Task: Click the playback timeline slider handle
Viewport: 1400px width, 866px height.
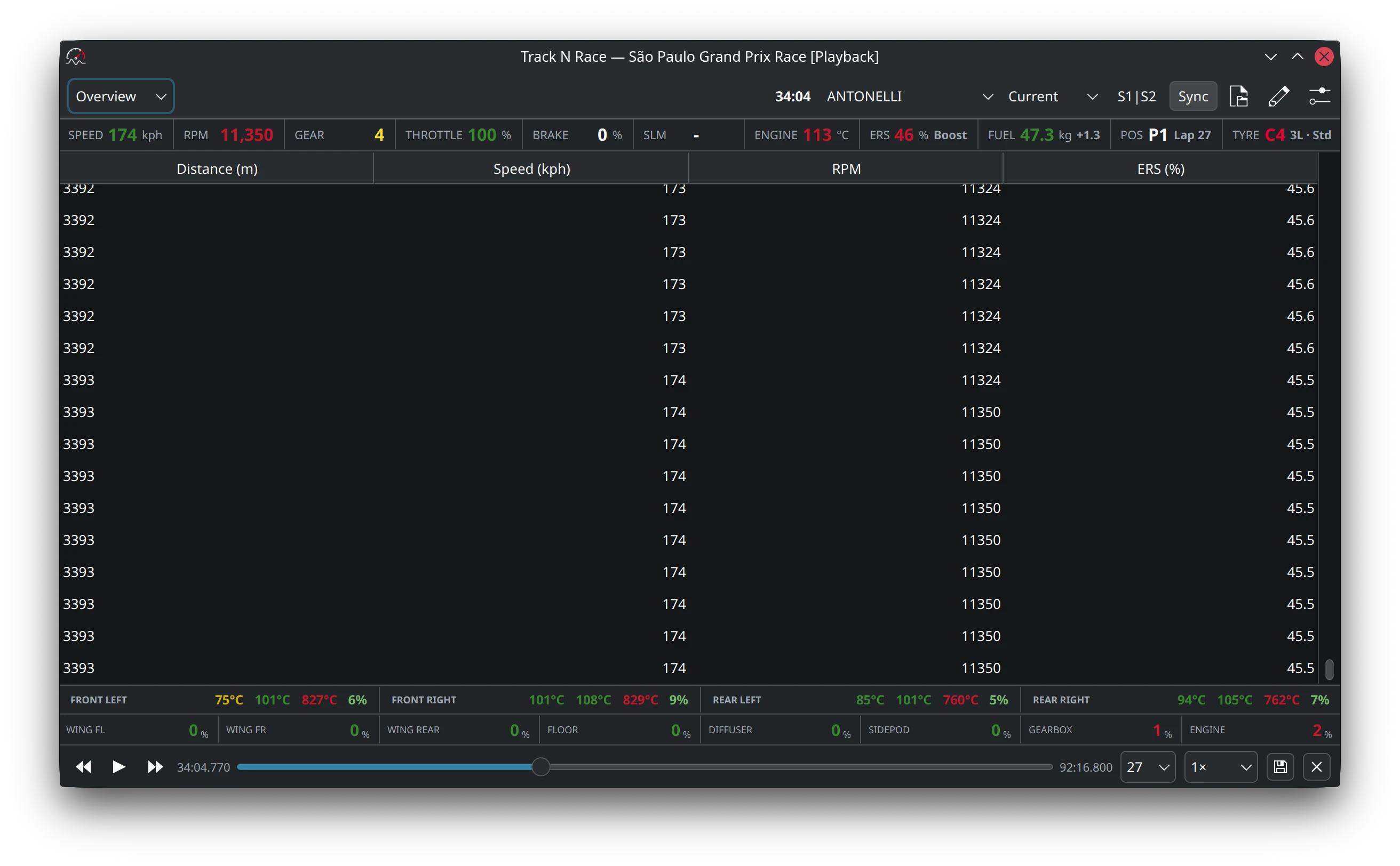Action: coord(540,766)
